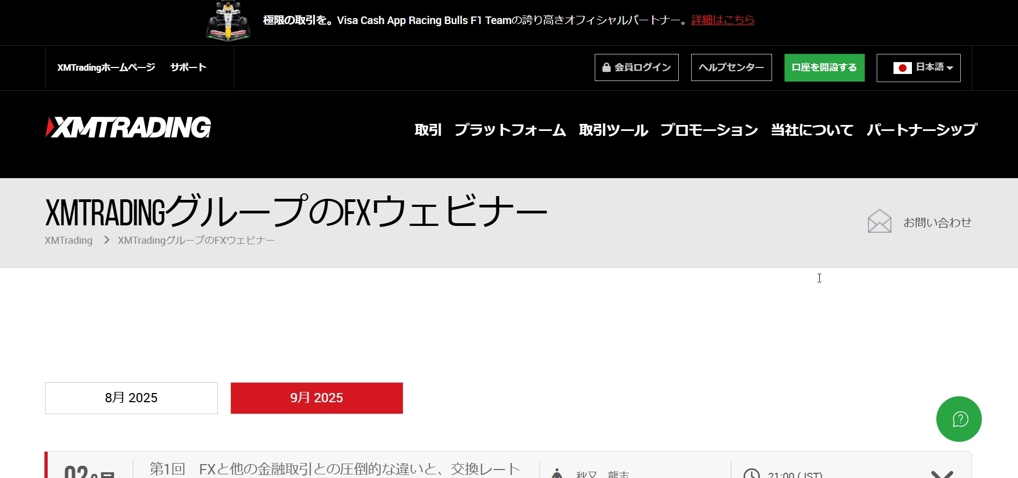Image resolution: width=1018 pixels, height=478 pixels.
Task: Open the 当社について menu
Action: (812, 130)
